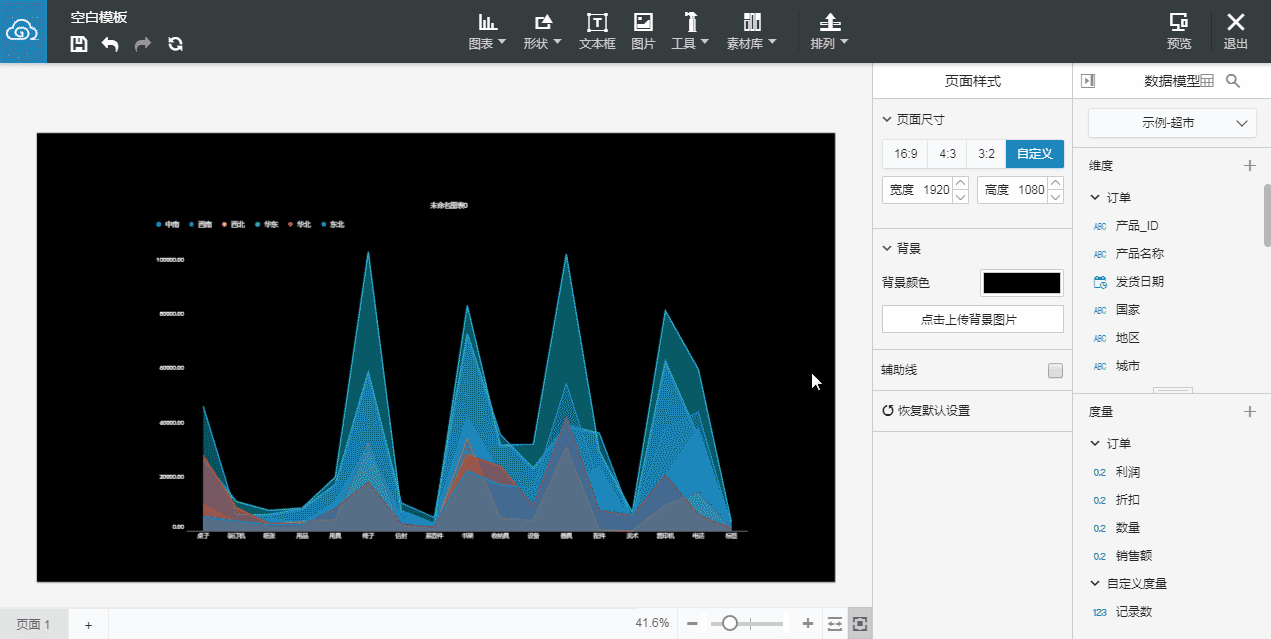Toggle the 华北 legend series
Image resolution: width=1271 pixels, height=639 pixels.
[300, 224]
